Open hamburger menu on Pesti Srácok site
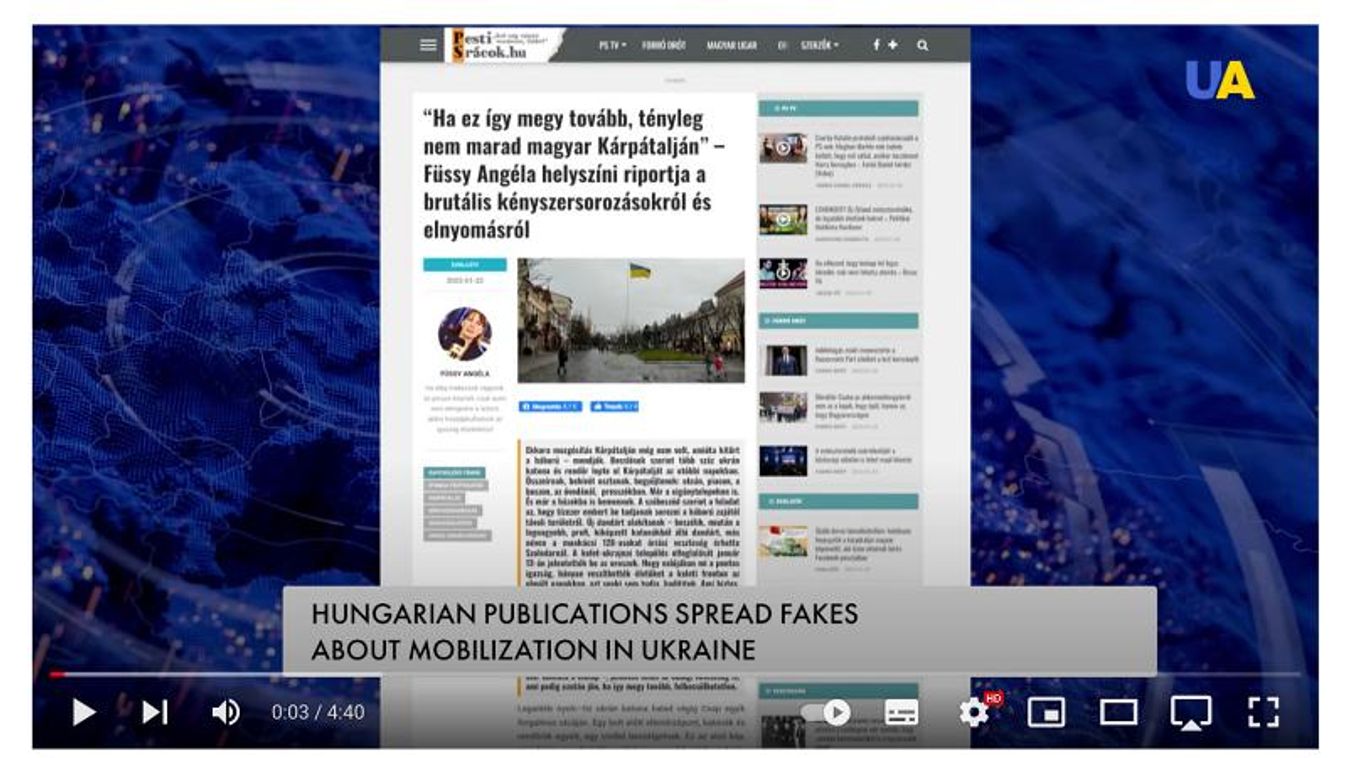The height and width of the screenshot is (758, 1347). [x=428, y=45]
